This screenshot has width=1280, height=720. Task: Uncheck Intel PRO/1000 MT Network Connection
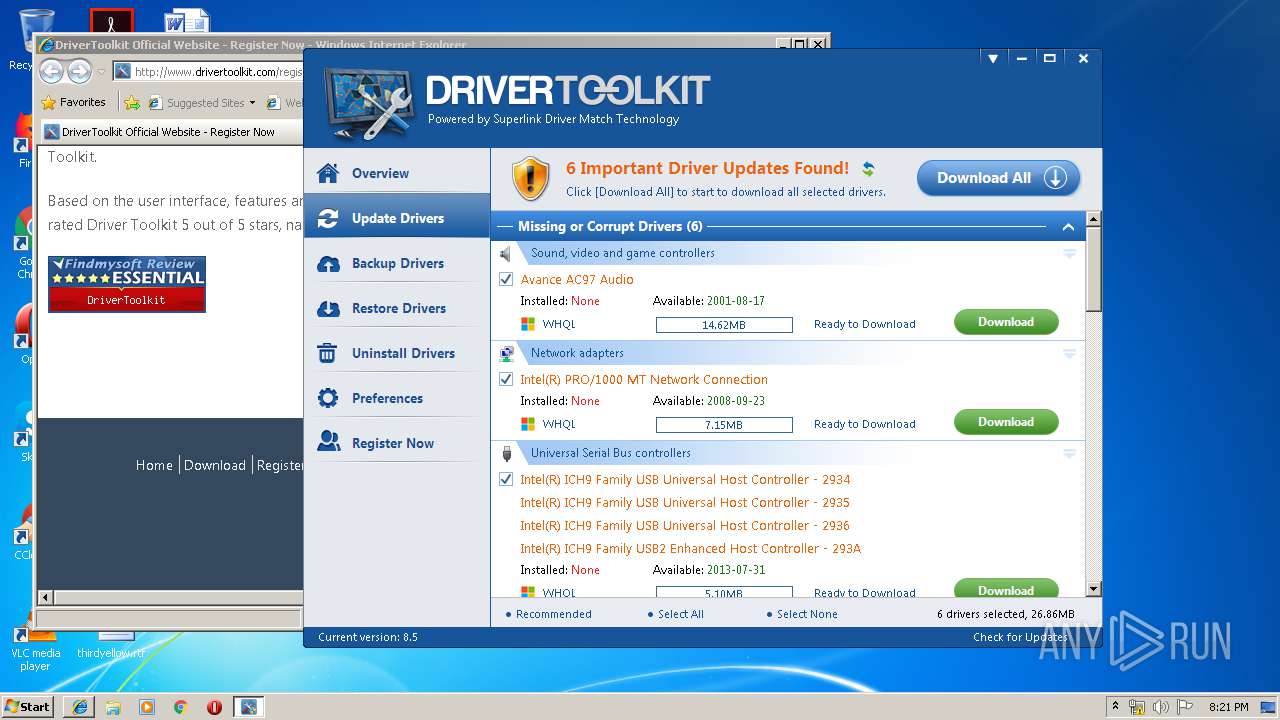click(506, 379)
